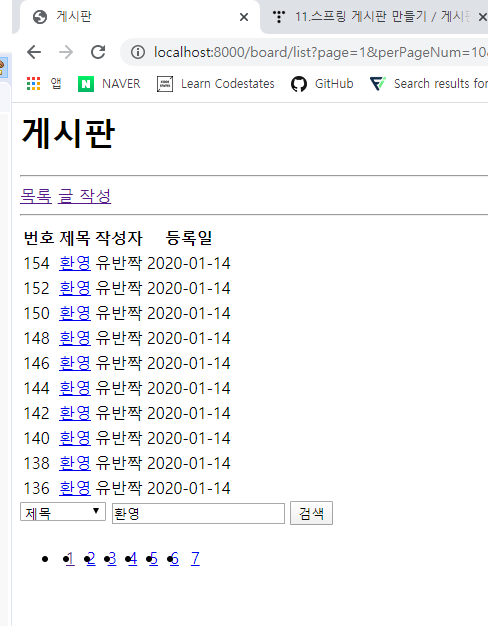The width and height of the screenshot is (488, 626).
Task: Open the 환영 post numbered 150
Action: coord(75,313)
